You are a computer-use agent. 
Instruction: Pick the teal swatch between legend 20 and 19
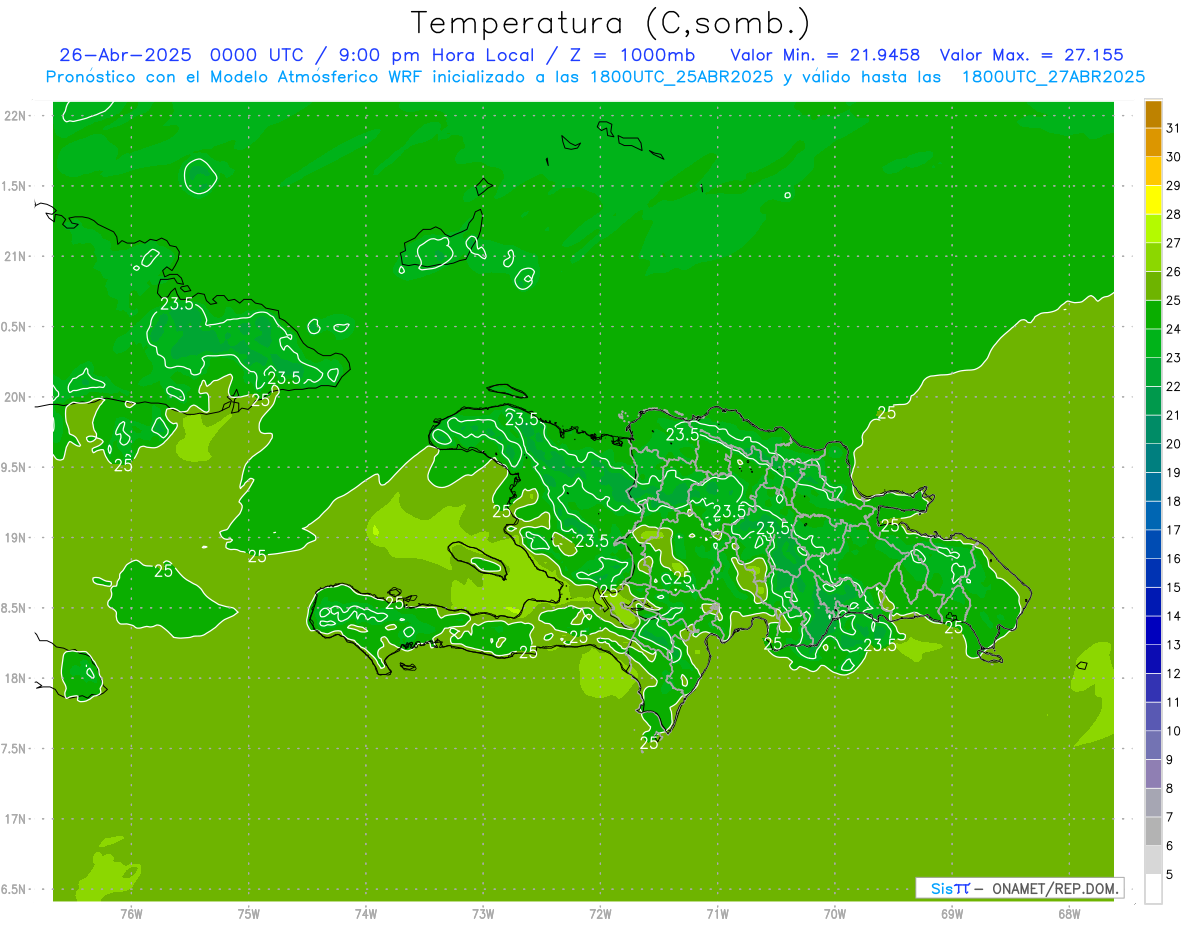1153,458
